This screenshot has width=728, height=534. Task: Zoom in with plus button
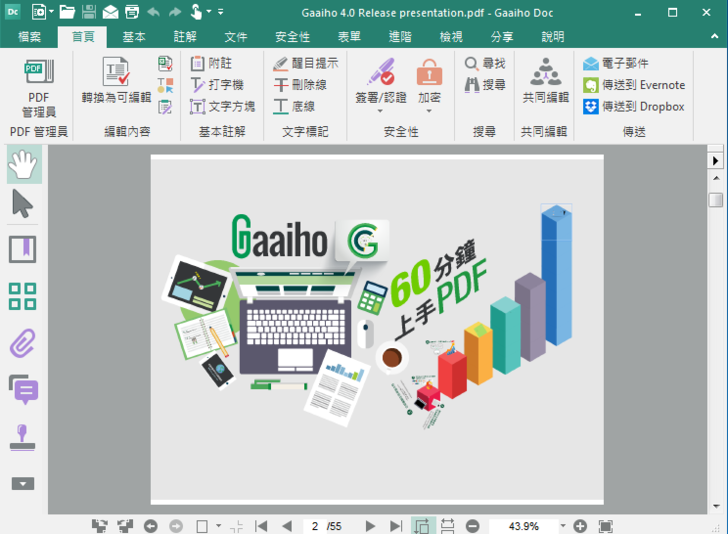click(x=580, y=526)
